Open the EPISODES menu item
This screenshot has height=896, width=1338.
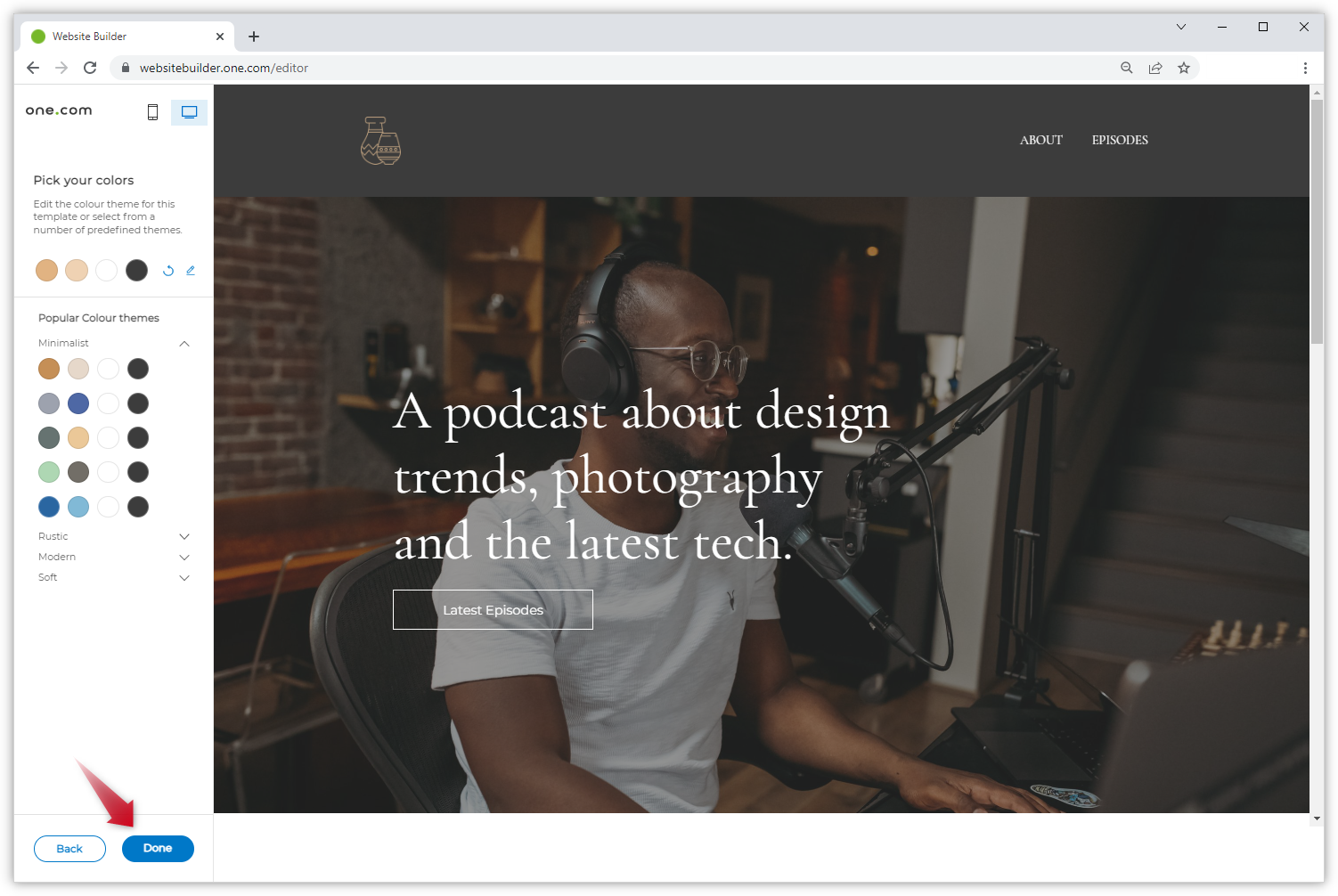click(x=1120, y=140)
